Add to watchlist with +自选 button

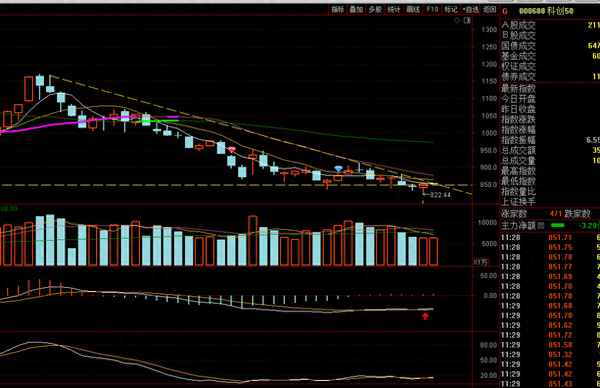click(x=471, y=10)
